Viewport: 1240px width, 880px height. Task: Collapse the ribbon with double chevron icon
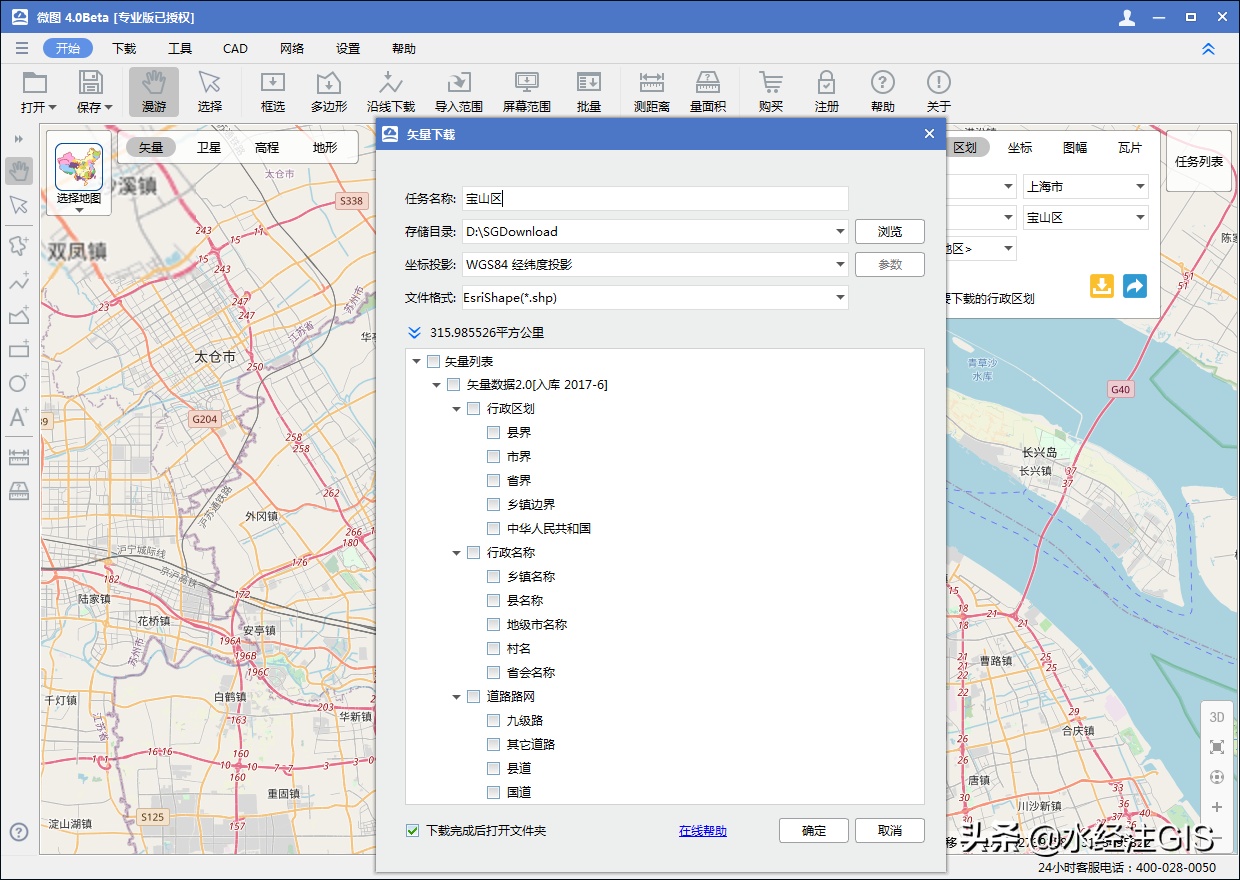pyautogui.click(x=1208, y=49)
